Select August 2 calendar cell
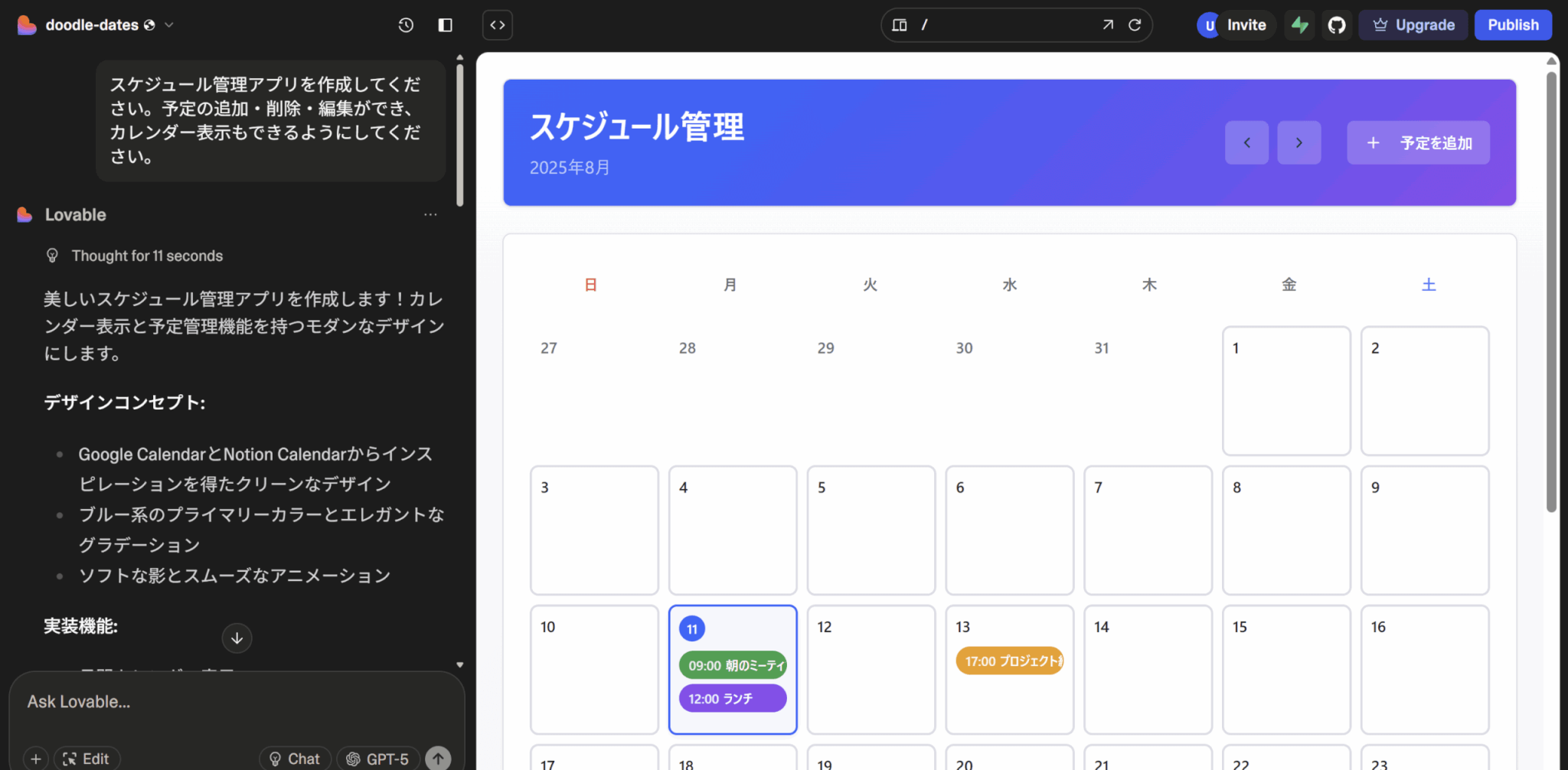The height and width of the screenshot is (770, 1568). point(1425,391)
